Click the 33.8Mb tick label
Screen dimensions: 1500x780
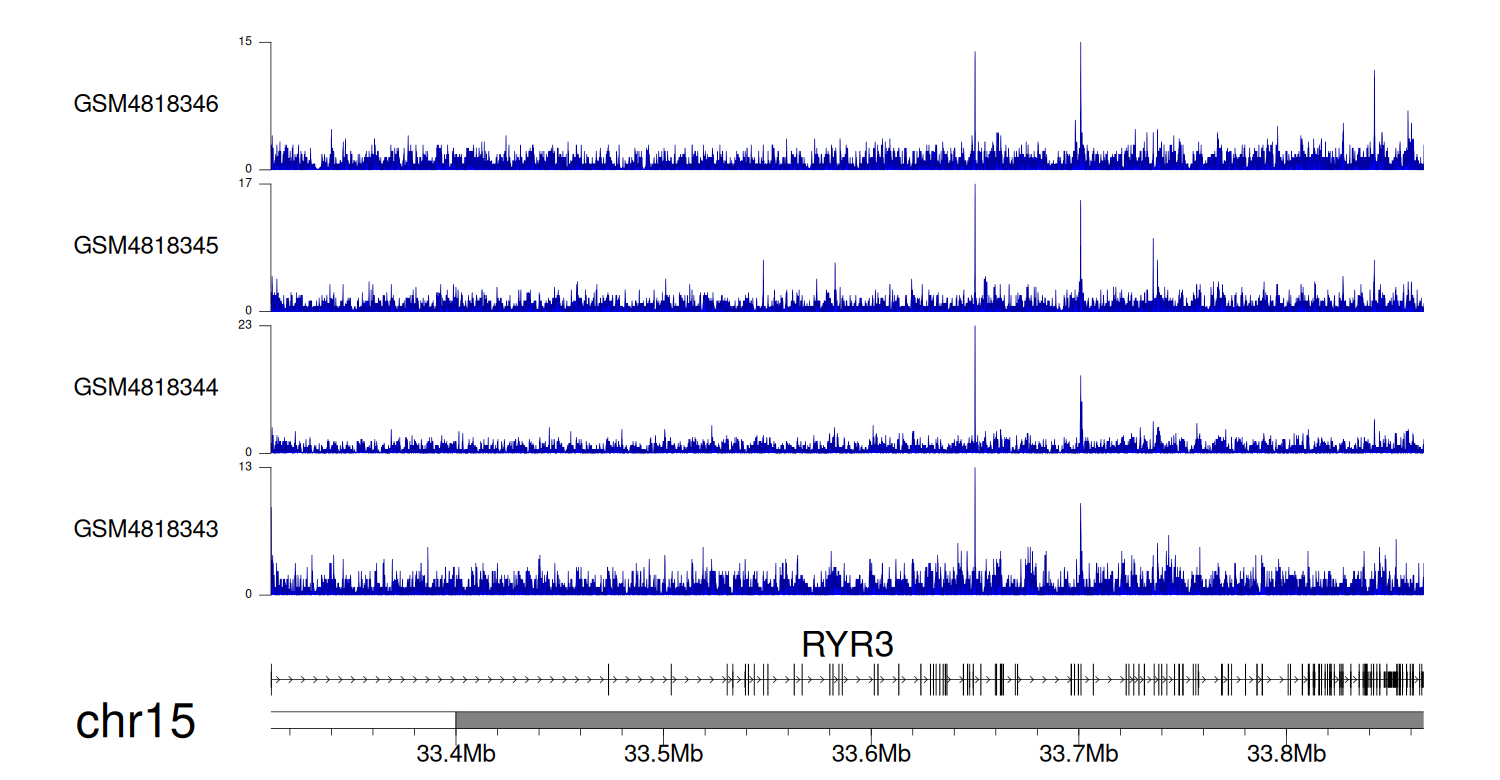[1286, 753]
